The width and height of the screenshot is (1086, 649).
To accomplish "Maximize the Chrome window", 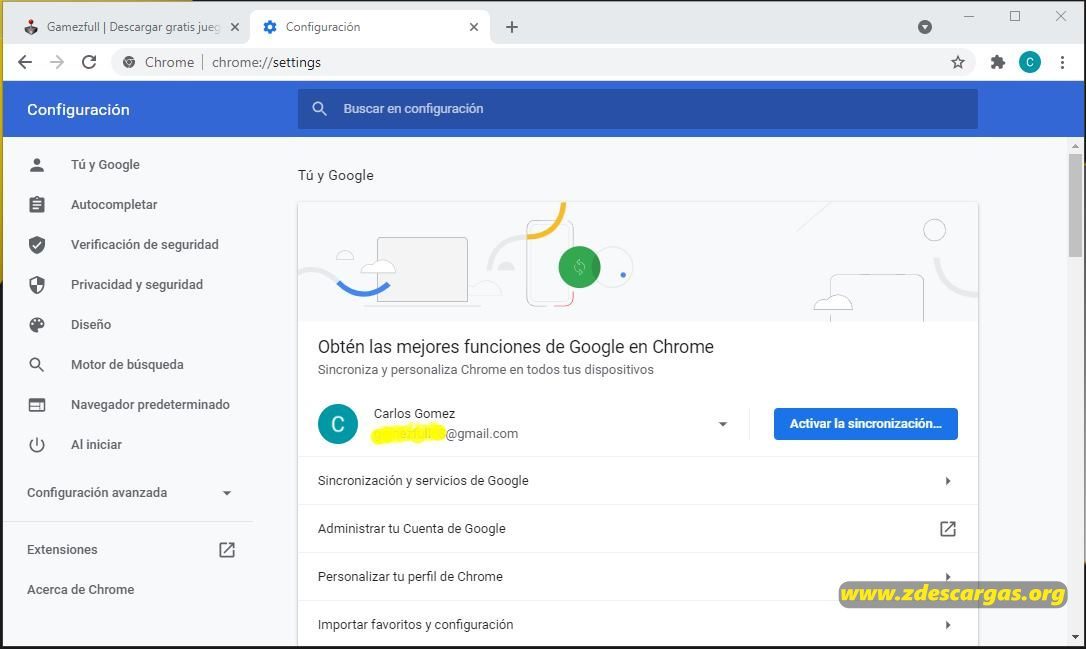I will tap(1015, 16).
